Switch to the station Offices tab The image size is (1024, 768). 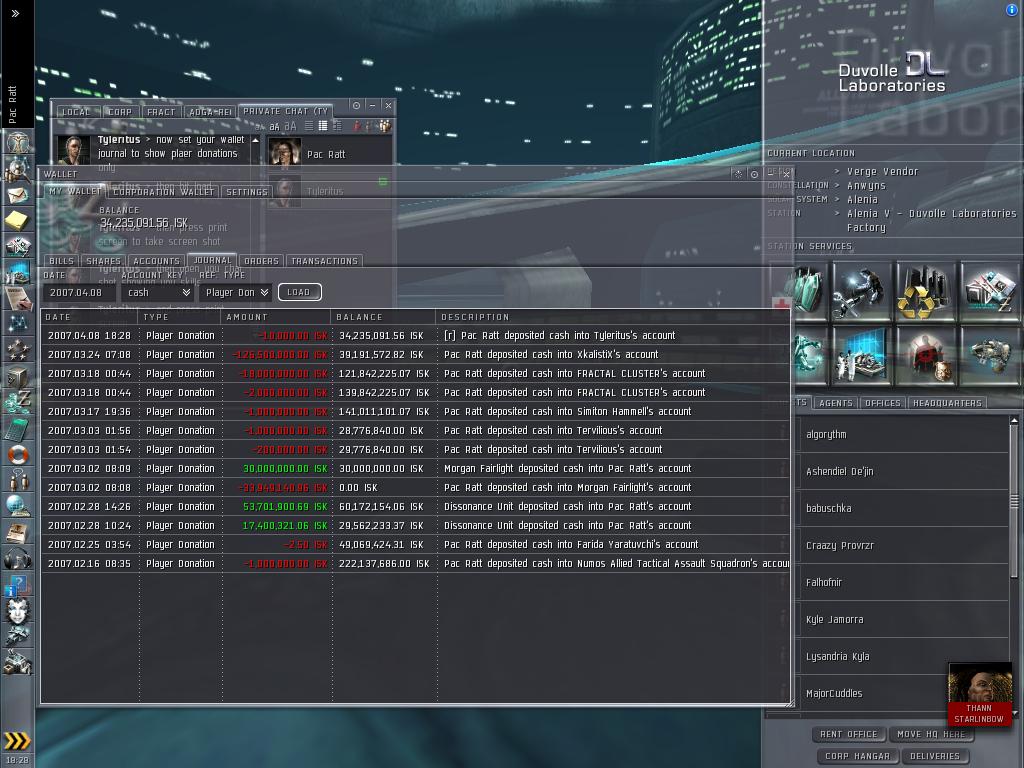point(882,403)
